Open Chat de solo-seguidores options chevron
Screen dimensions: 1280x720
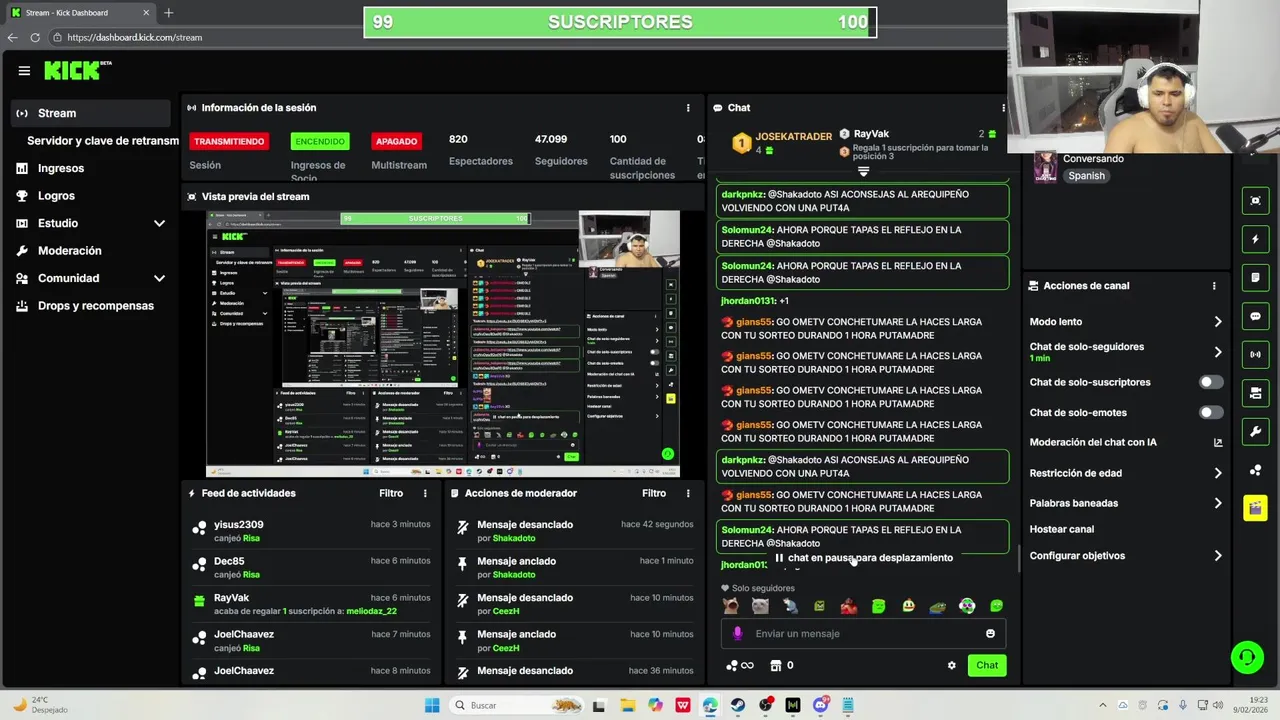tap(1218, 352)
